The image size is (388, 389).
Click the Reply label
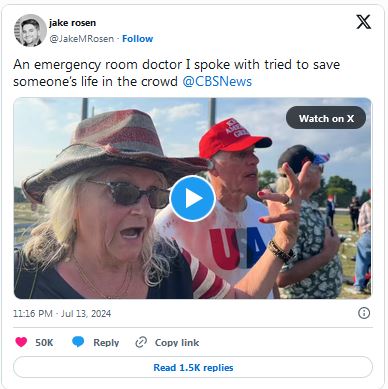coord(106,343)
